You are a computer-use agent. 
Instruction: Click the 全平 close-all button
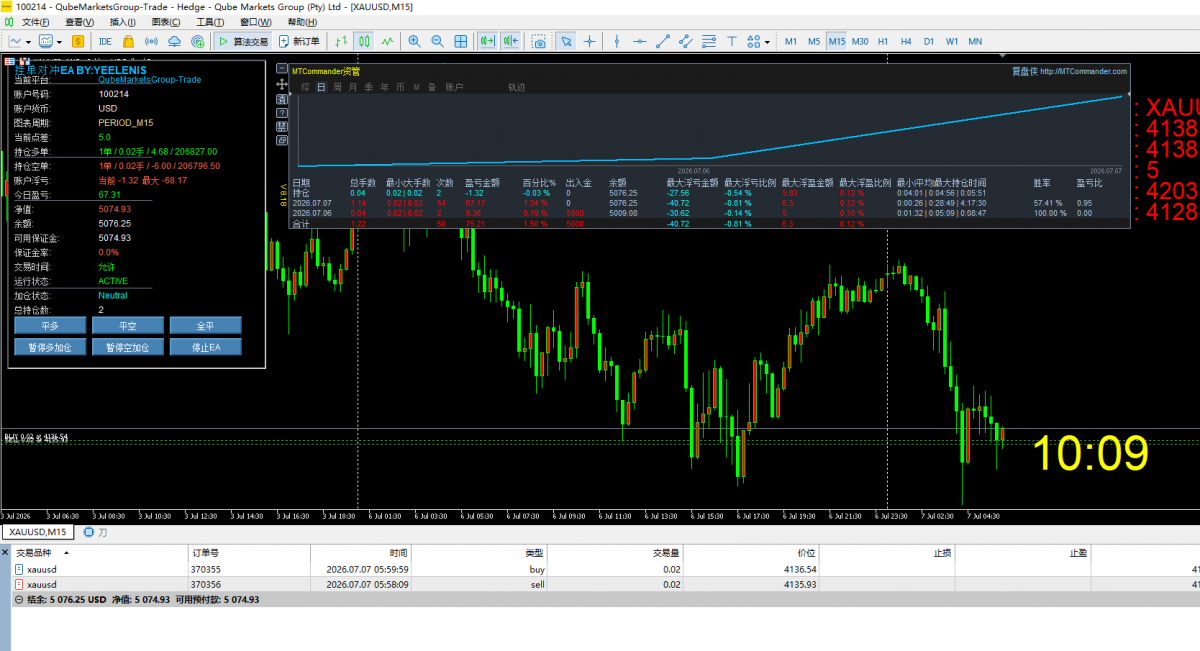tap(205, 325)
